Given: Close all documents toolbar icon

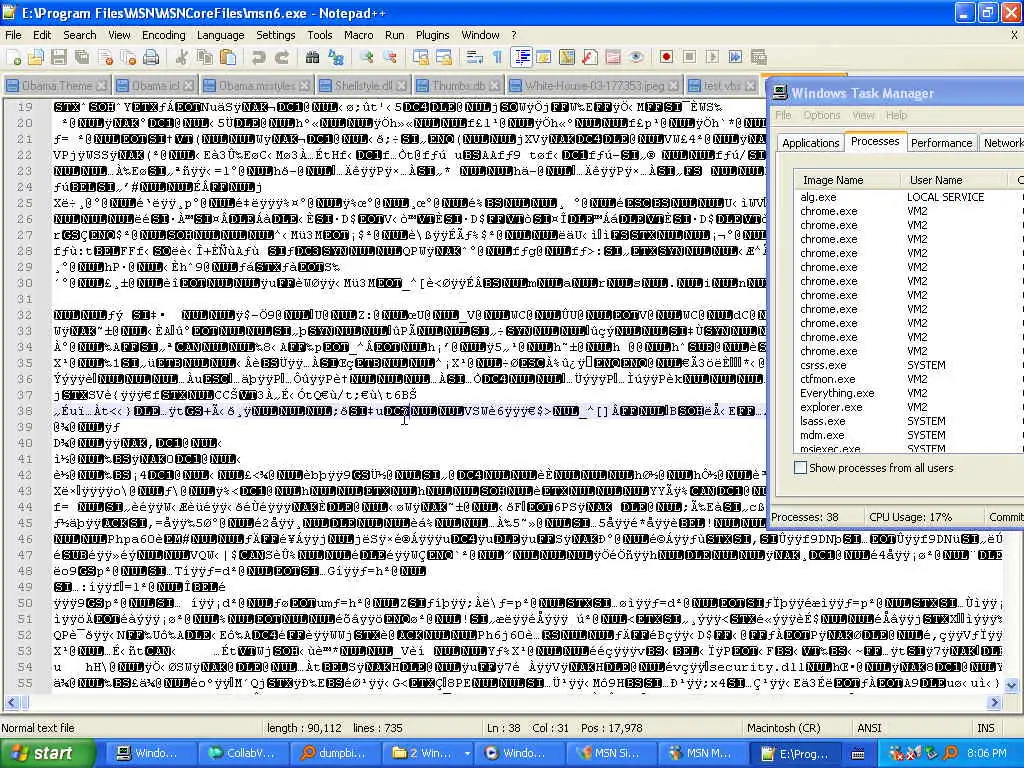Looking at the screenshot, I should pos(128,57).
